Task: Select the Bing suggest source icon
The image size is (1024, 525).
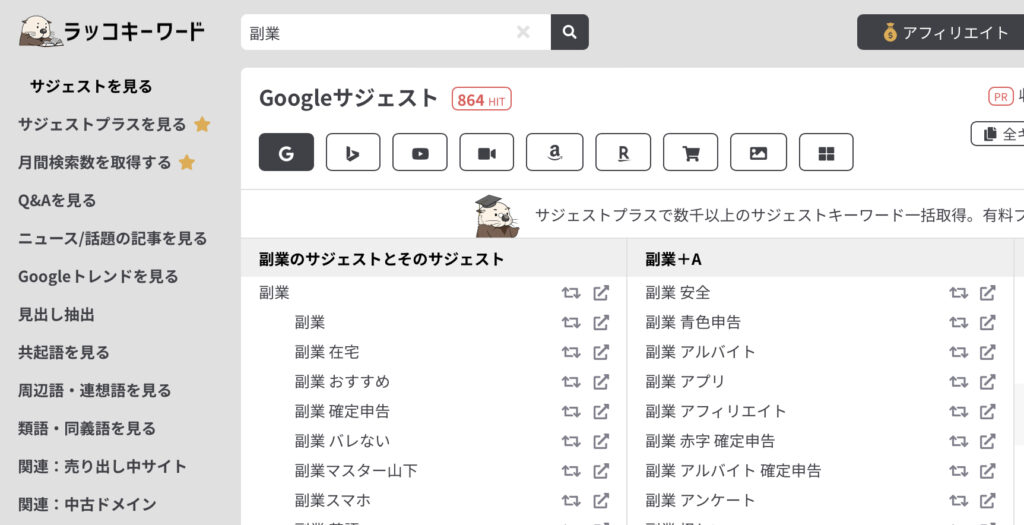Action: click(x=353, y=152)
